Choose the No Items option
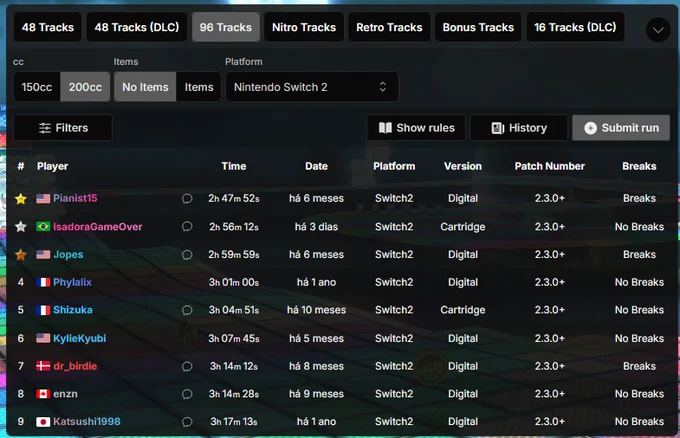The width and height of the screenshot is (680, 438). pos(145,87)
